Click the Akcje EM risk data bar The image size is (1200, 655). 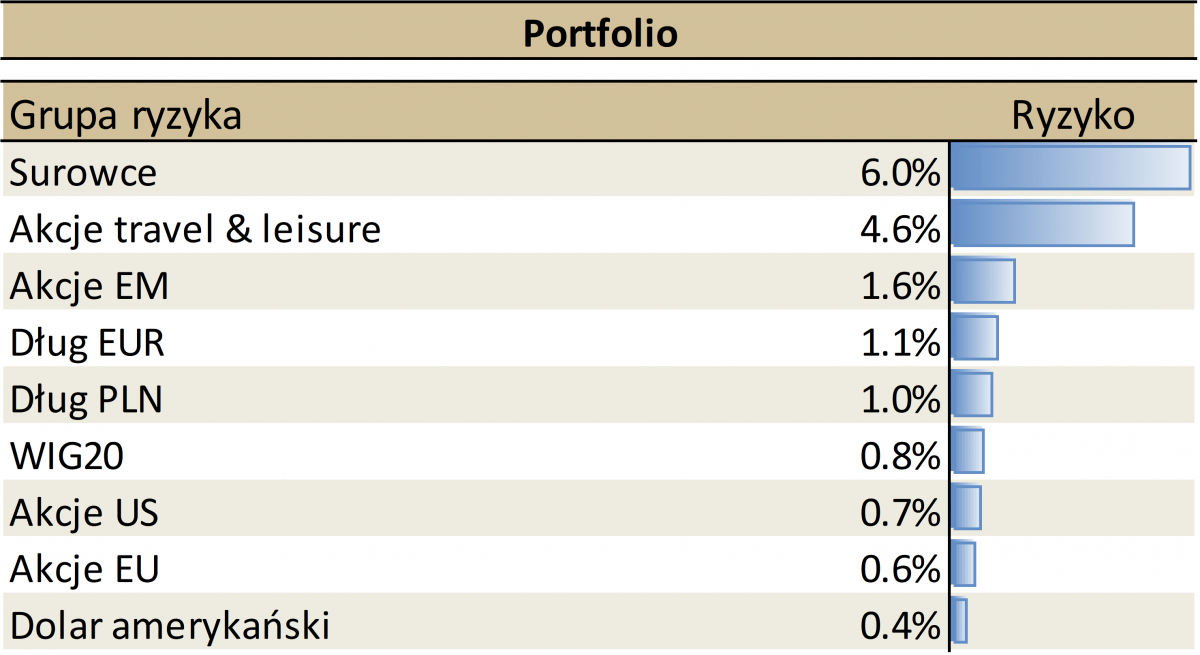[x=983, y=281]
